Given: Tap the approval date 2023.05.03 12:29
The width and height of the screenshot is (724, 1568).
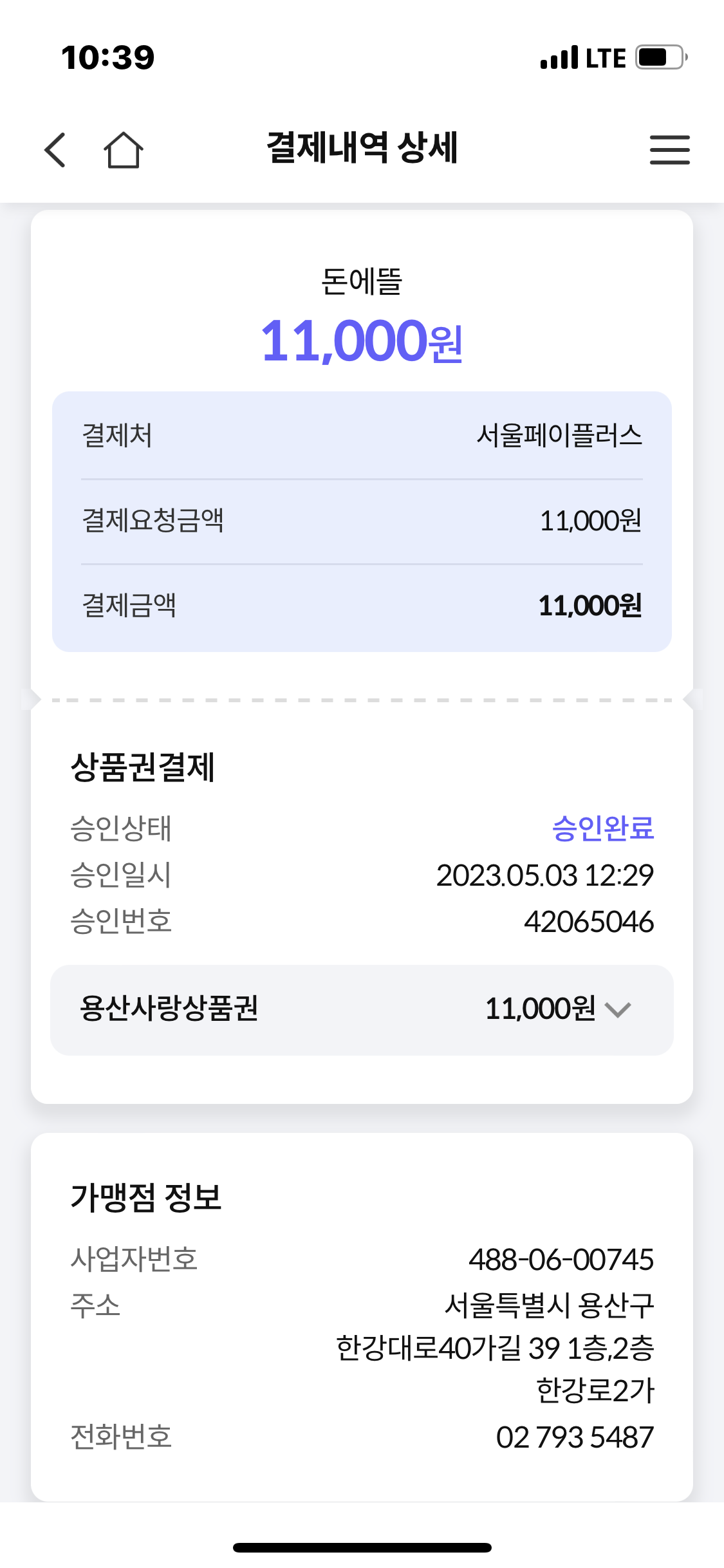Looking at the screenshot, I should 545,875.
